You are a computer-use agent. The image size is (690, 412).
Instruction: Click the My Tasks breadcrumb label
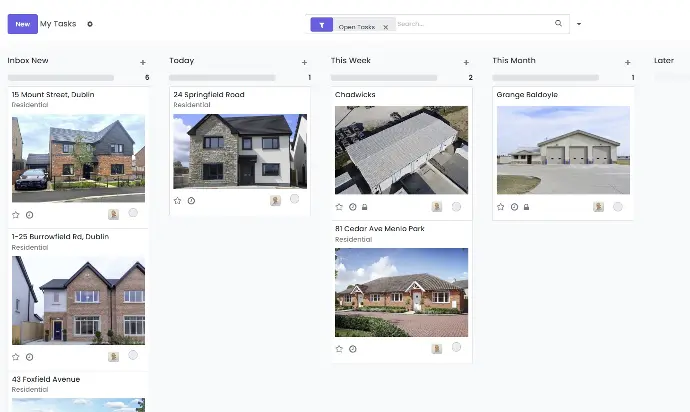[58, 24]
